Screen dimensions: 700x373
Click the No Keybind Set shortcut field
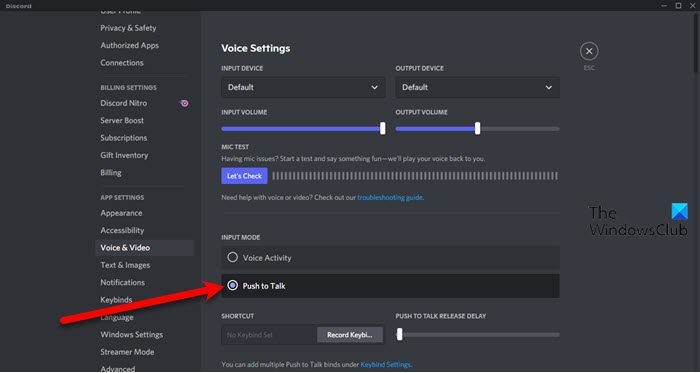[269, 335]
